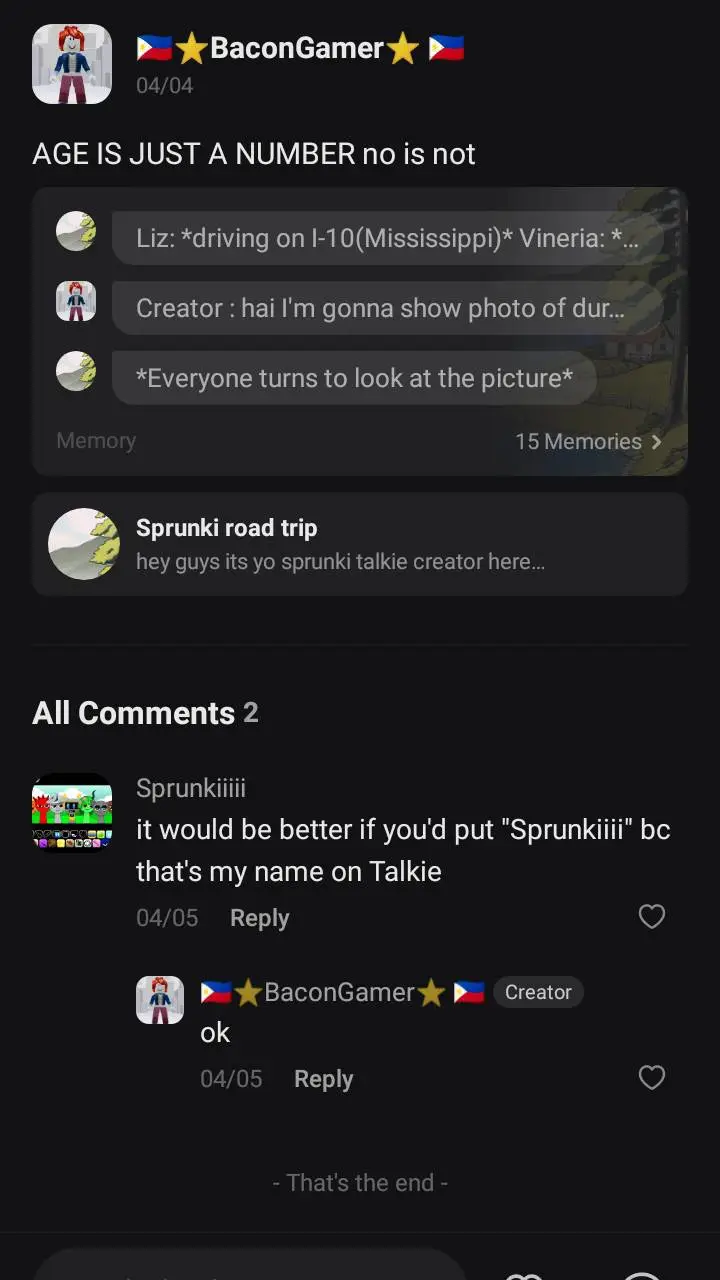Tap BaconGamer's avatar in the reply
The width and height of the screenshot is (720, 1280).
(x=160, y=1000)
